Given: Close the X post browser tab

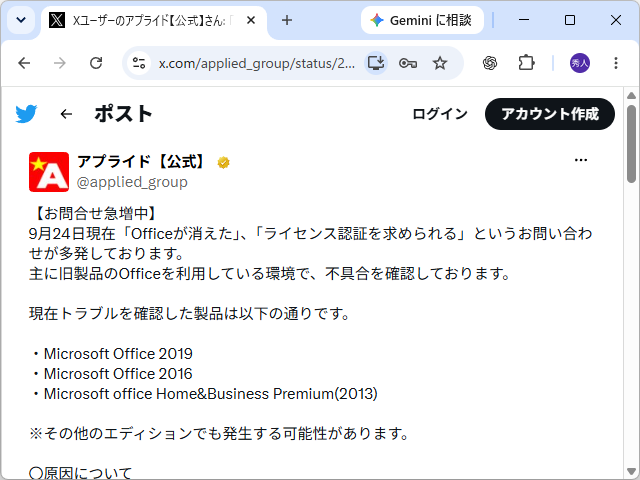Looking at the screenshot, I should pos(251,20).
